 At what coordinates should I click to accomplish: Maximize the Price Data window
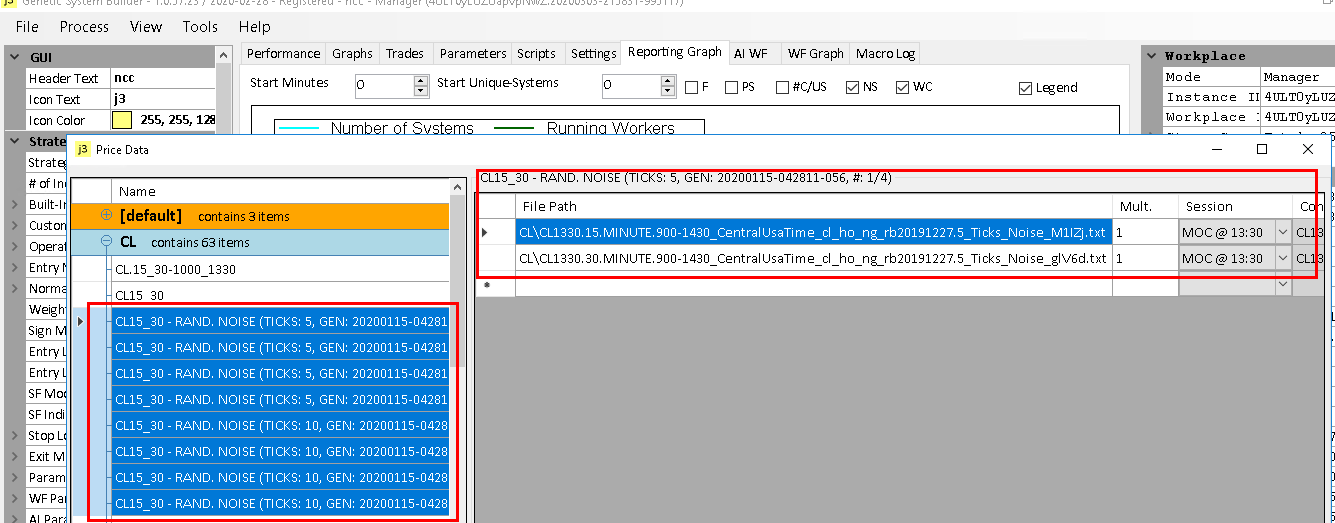(x=1262, y=149)
